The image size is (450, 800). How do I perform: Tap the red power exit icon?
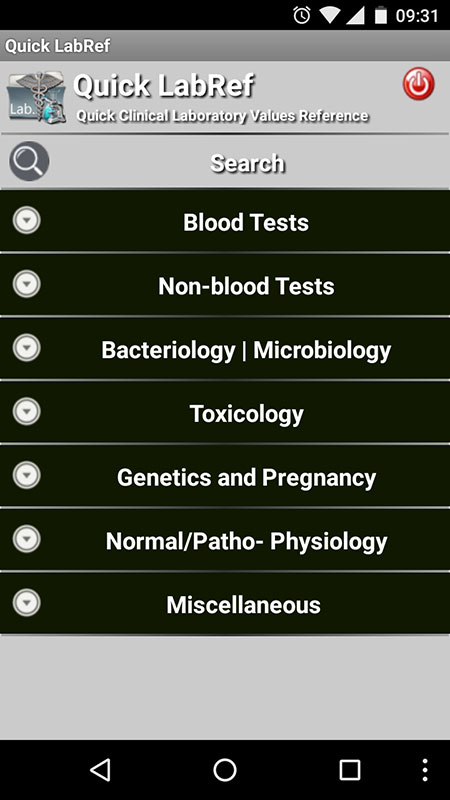(418, 85)
